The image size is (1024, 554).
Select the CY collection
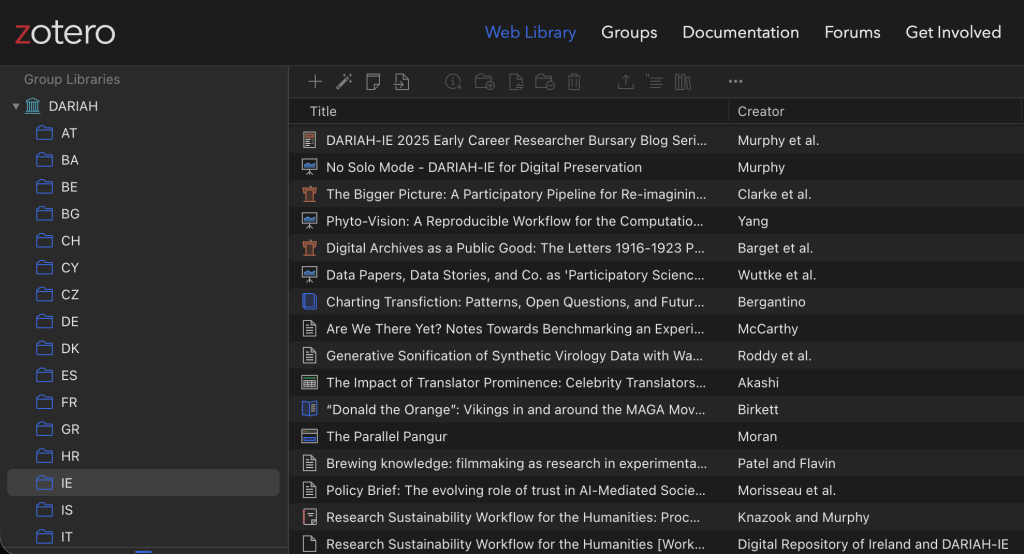(143, 268)
